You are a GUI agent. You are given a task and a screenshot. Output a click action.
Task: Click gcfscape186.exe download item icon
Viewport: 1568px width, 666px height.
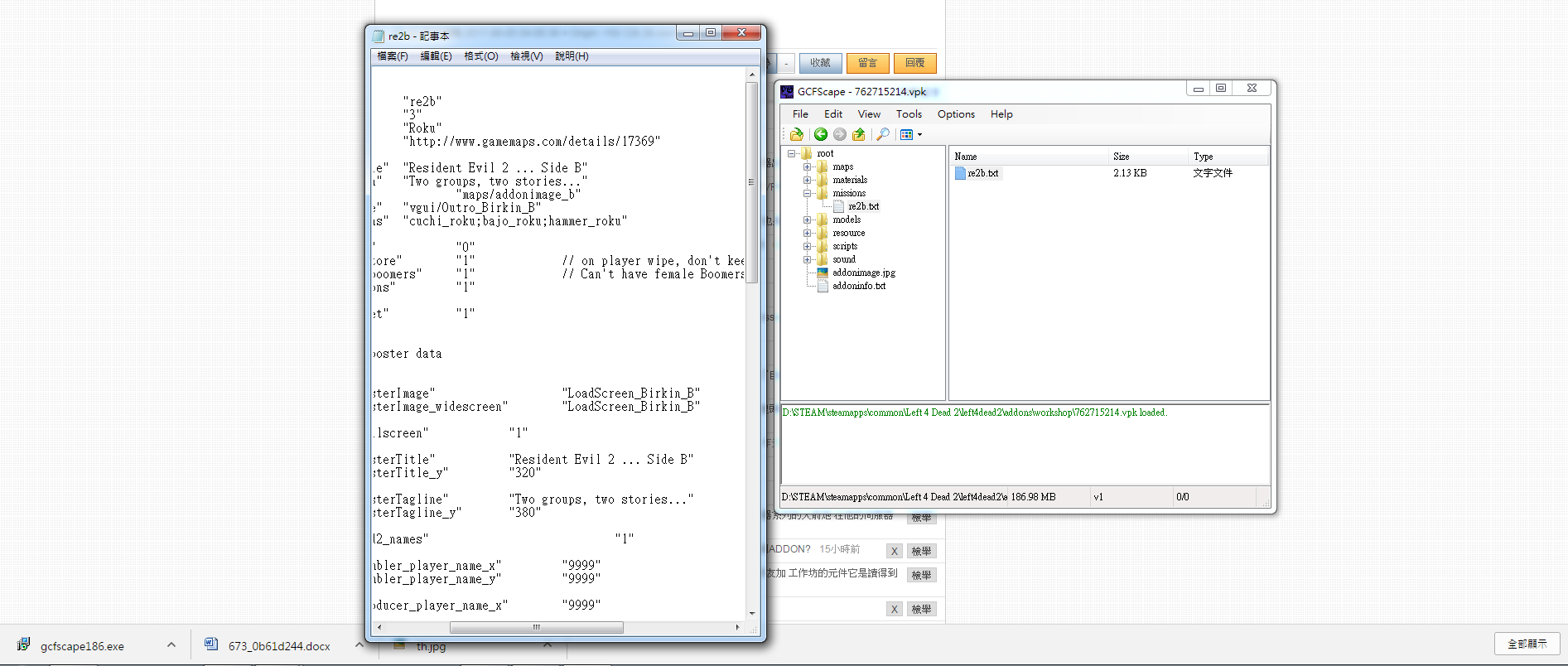pyautogui.click(x=24, y=644)
